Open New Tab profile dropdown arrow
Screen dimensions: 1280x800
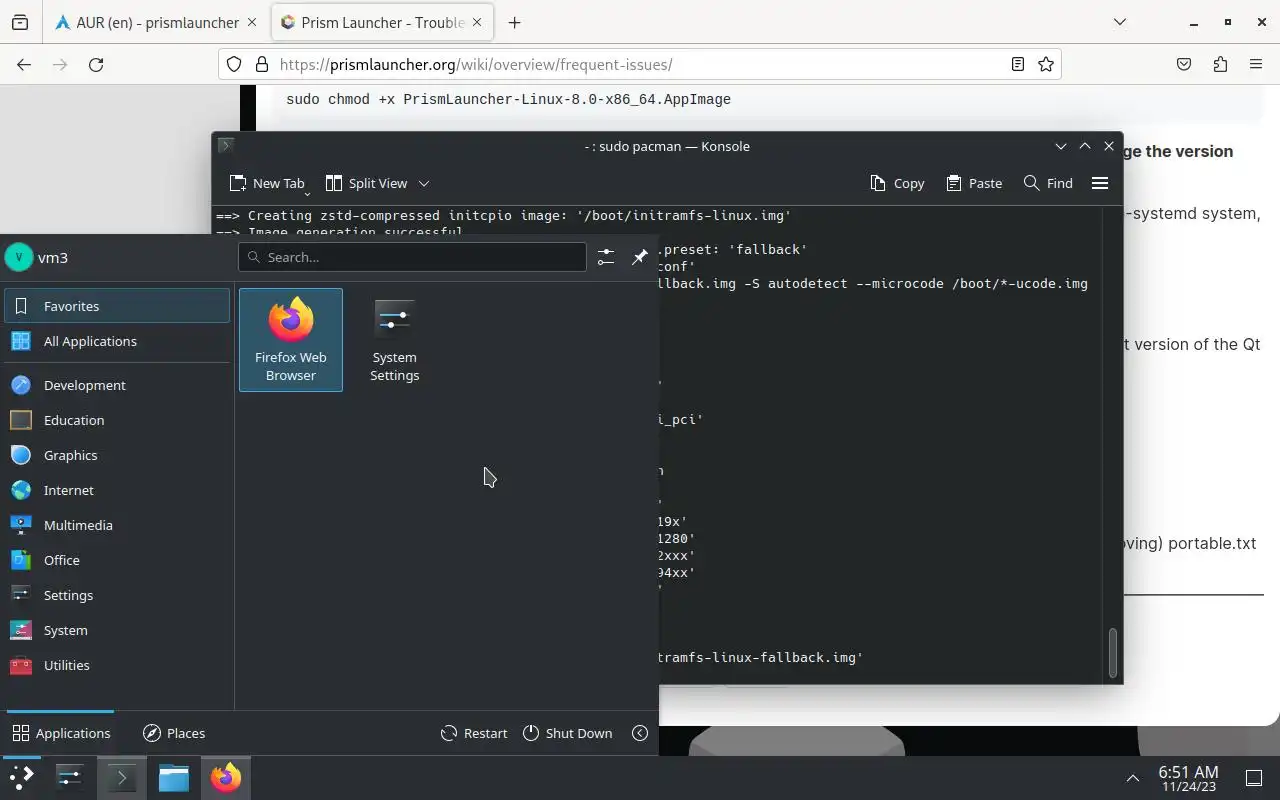[308, 192]
